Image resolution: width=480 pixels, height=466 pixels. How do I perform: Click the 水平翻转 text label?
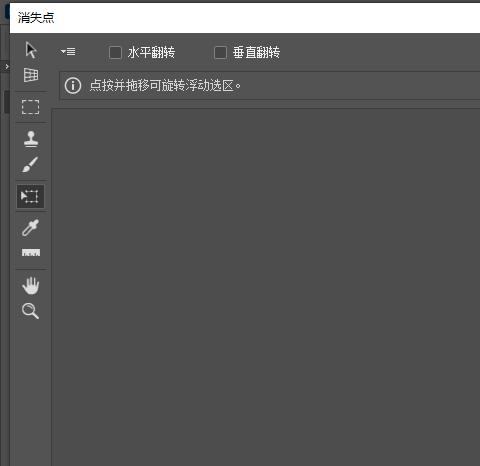tap(151, 53)
